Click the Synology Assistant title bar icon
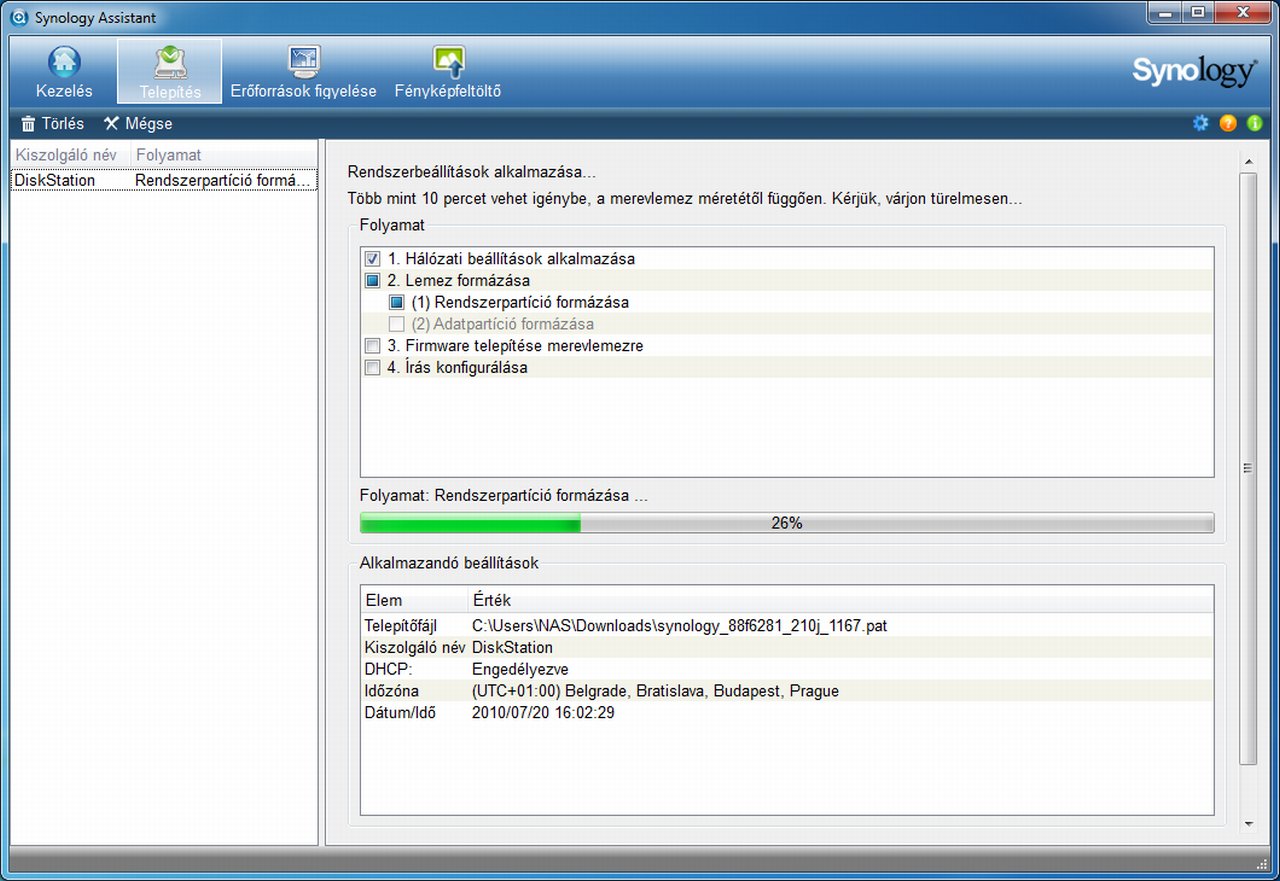 click(x=18, y=18)
